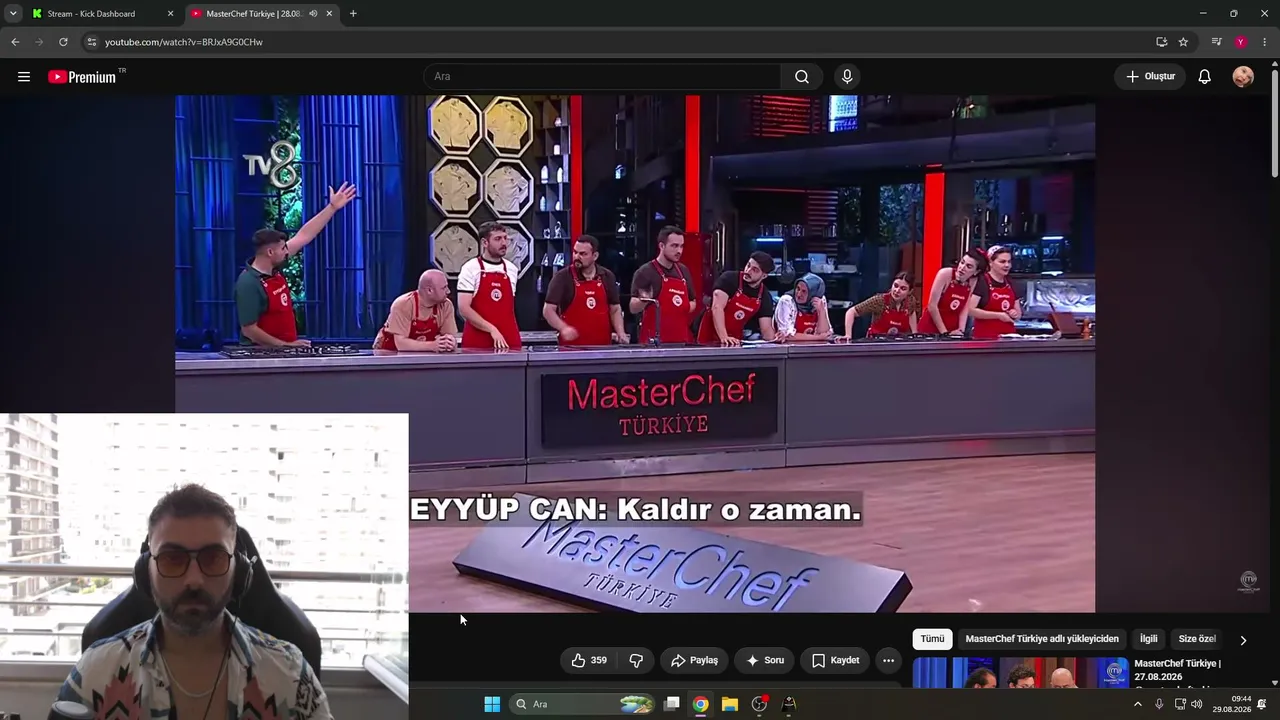Open the recommended MasterChef video thumbnail
The height and width of the screenshot is (720, 1280).
tap(1020, 673)
